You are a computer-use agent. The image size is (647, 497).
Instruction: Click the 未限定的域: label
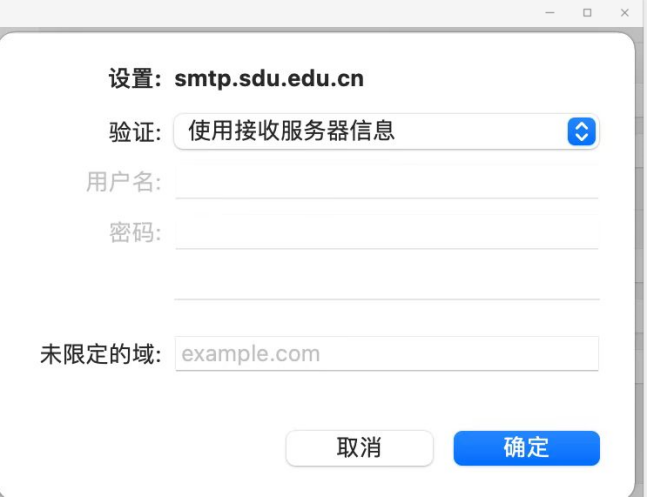(x=101, y=354)
